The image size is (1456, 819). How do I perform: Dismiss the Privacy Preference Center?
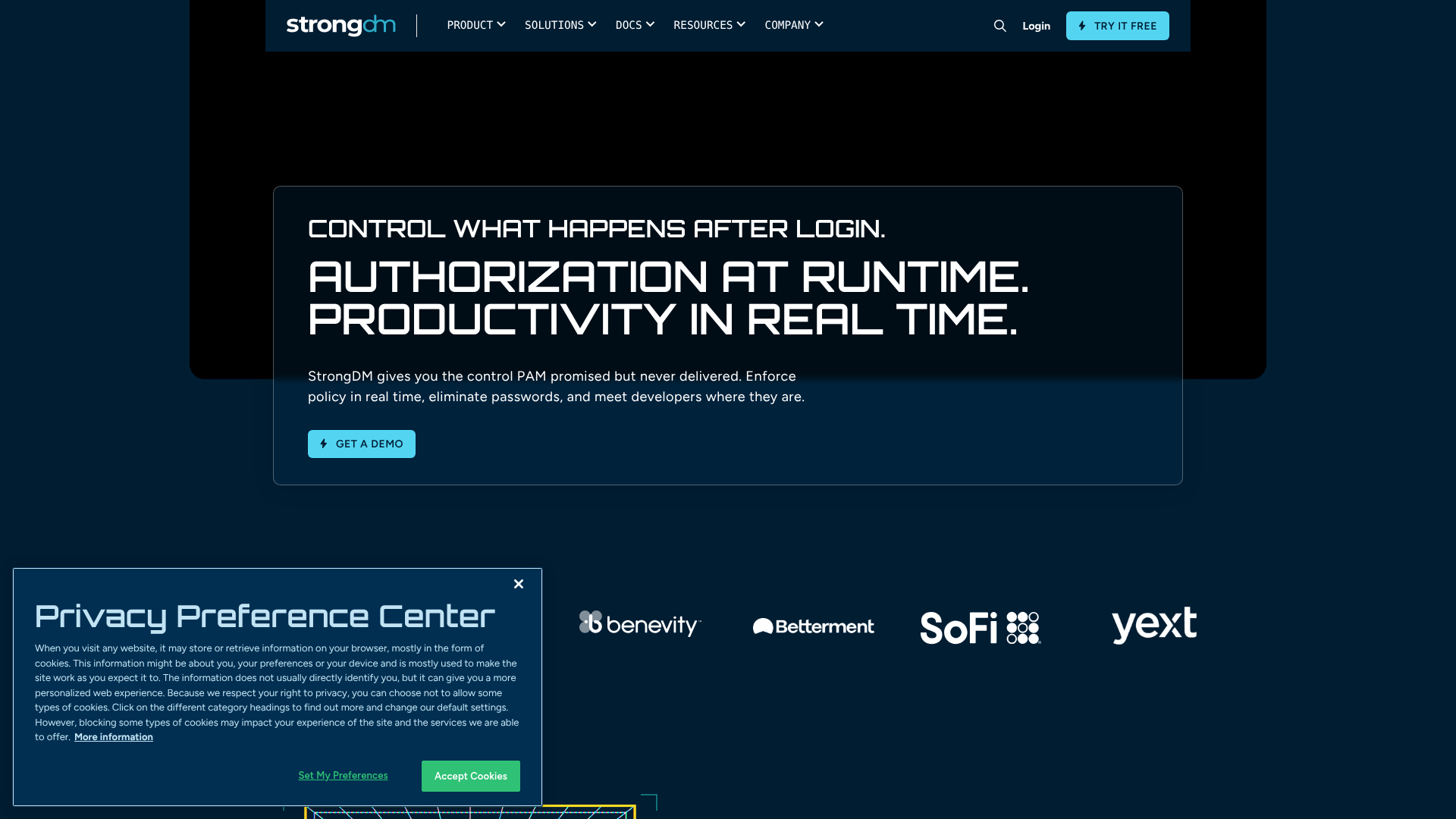pyautogui.click(x=519, y=584)
